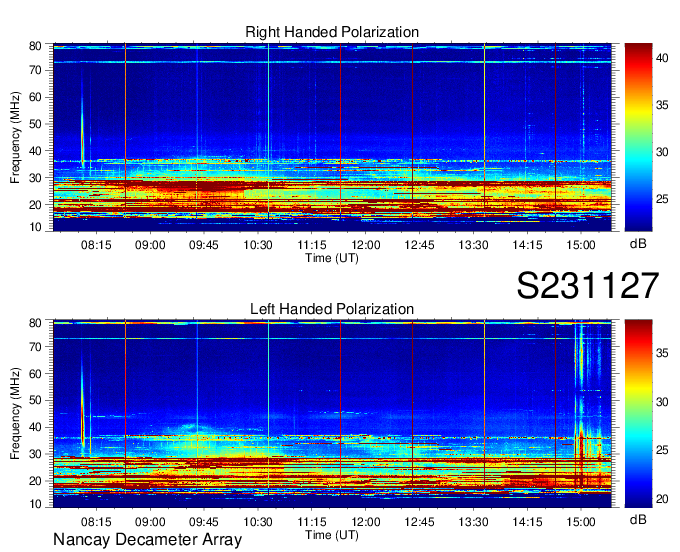Screen dimensions: 680x552
Task: Click the 13:30 tick label of Left Handed plot
Action: (x=474, y=522)
